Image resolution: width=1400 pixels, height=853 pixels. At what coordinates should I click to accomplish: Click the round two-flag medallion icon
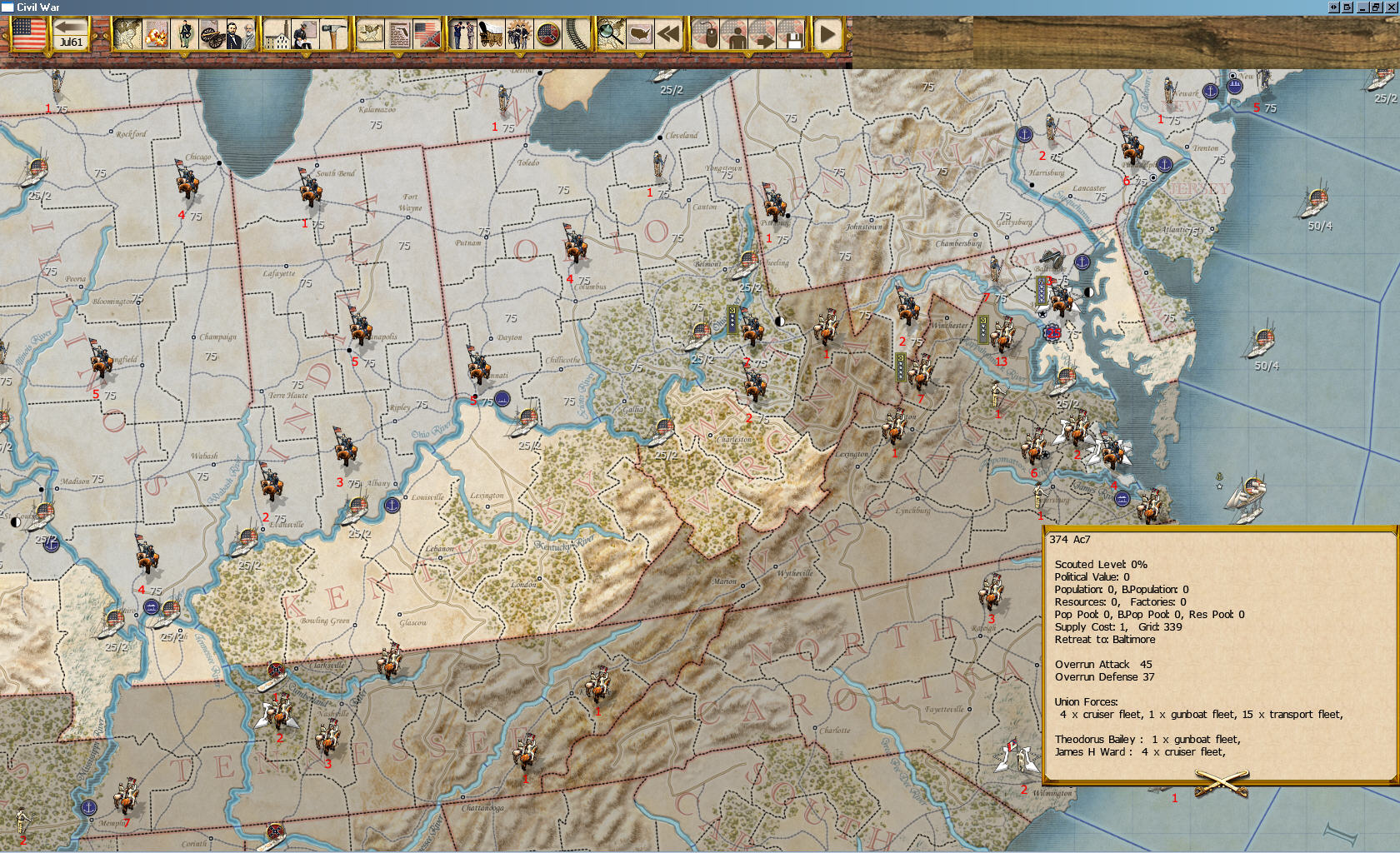pos(547,35)
